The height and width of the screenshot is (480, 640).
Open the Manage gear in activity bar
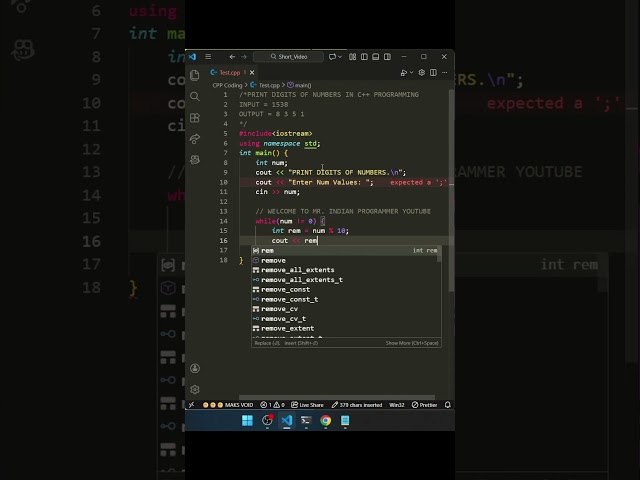[x=195, y=389]
